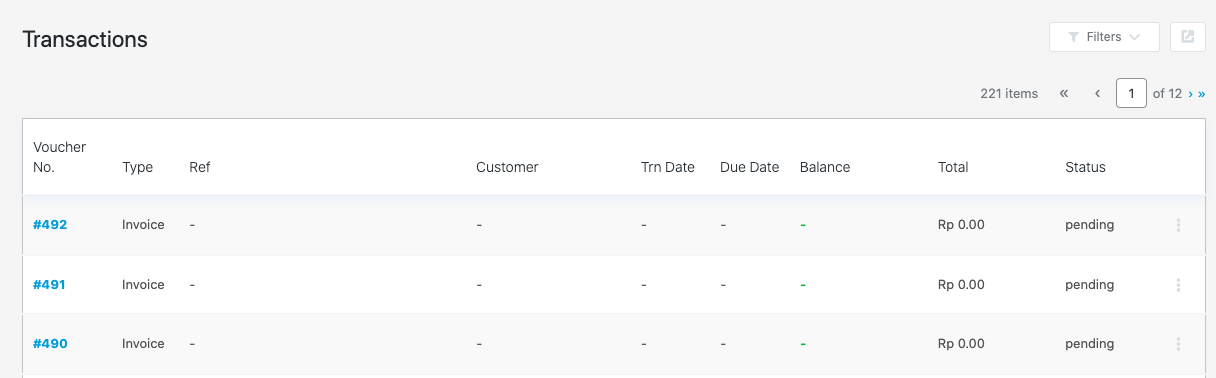Open actions menu for voucher #491

1178,285
